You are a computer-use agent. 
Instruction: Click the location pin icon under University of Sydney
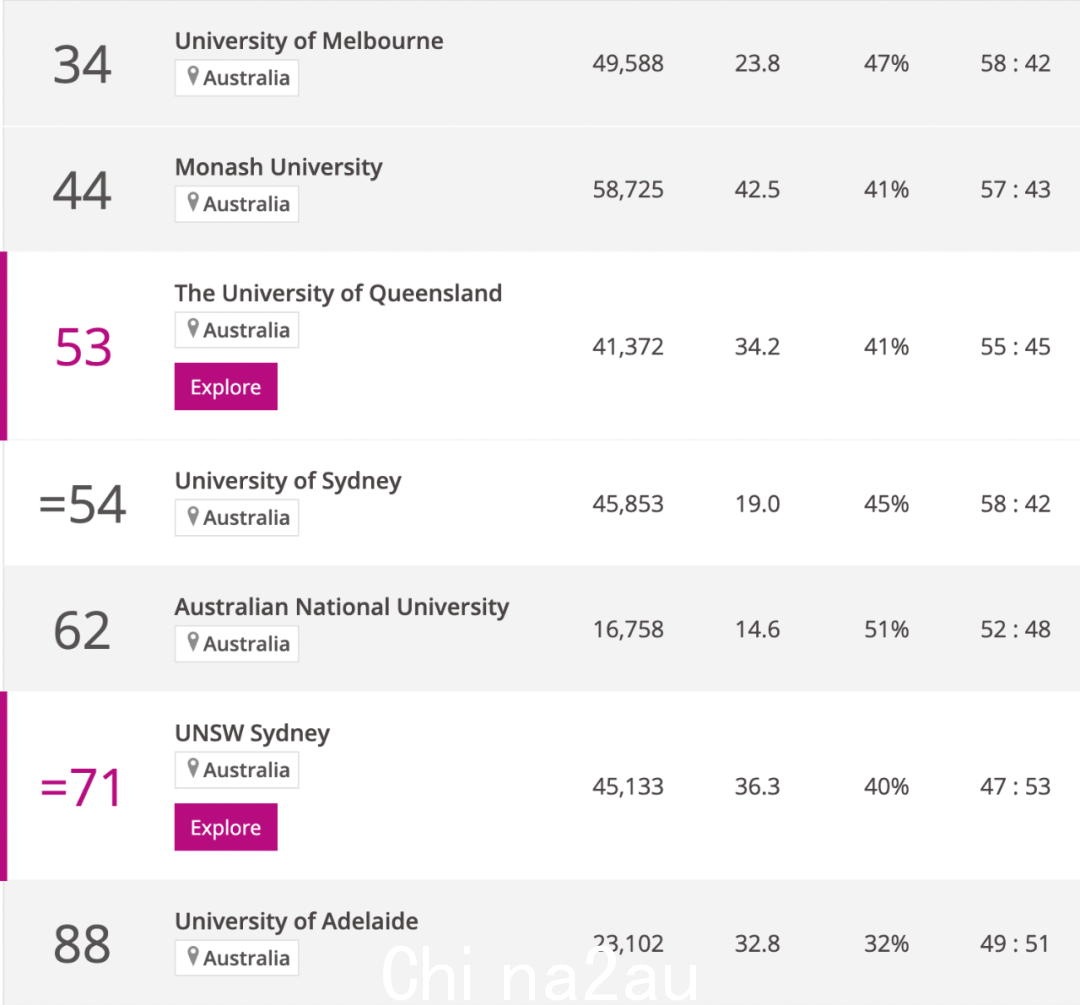pyautogui.click(x=193, y=515)
